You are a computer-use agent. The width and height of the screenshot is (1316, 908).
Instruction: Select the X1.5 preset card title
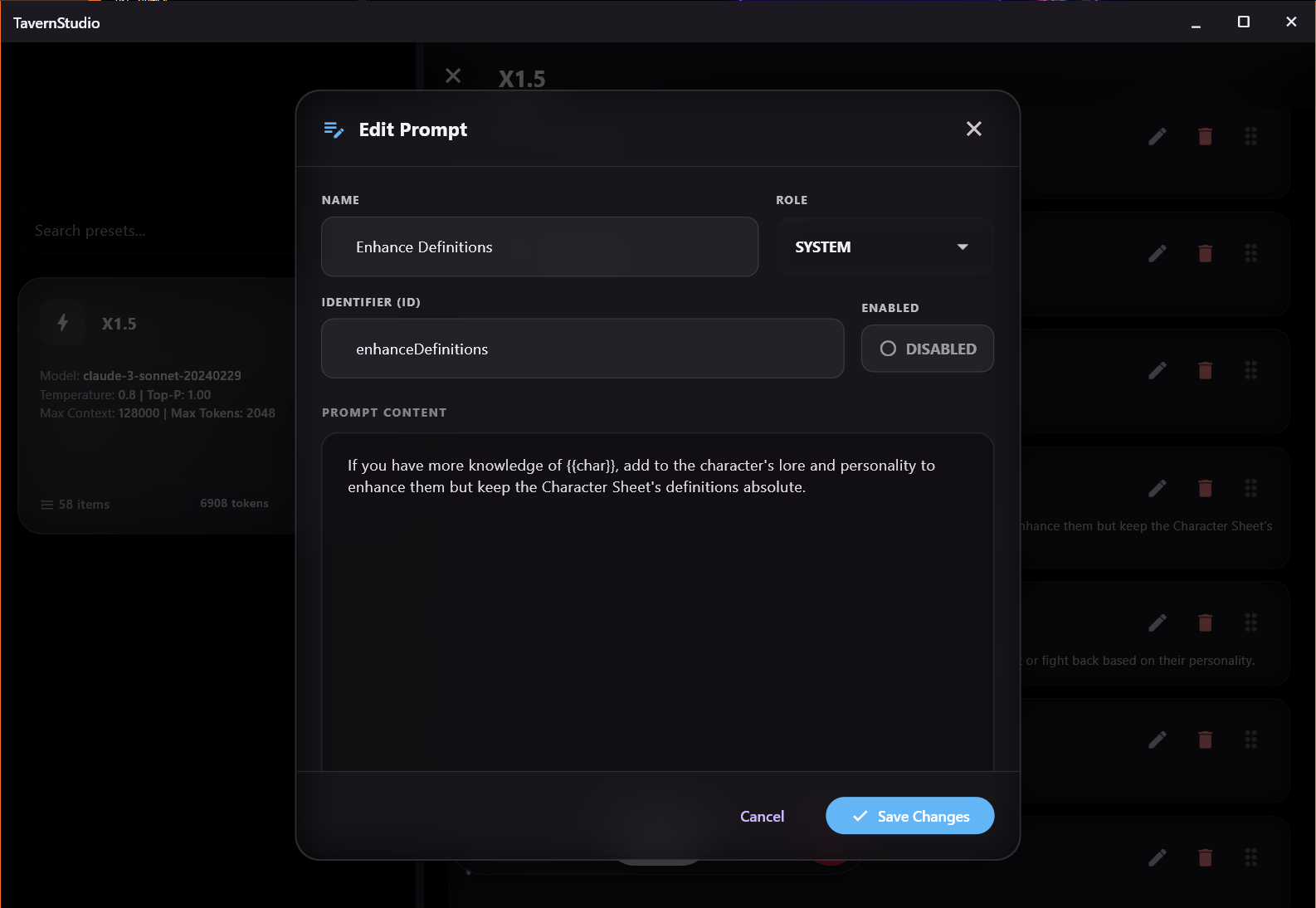119,324
